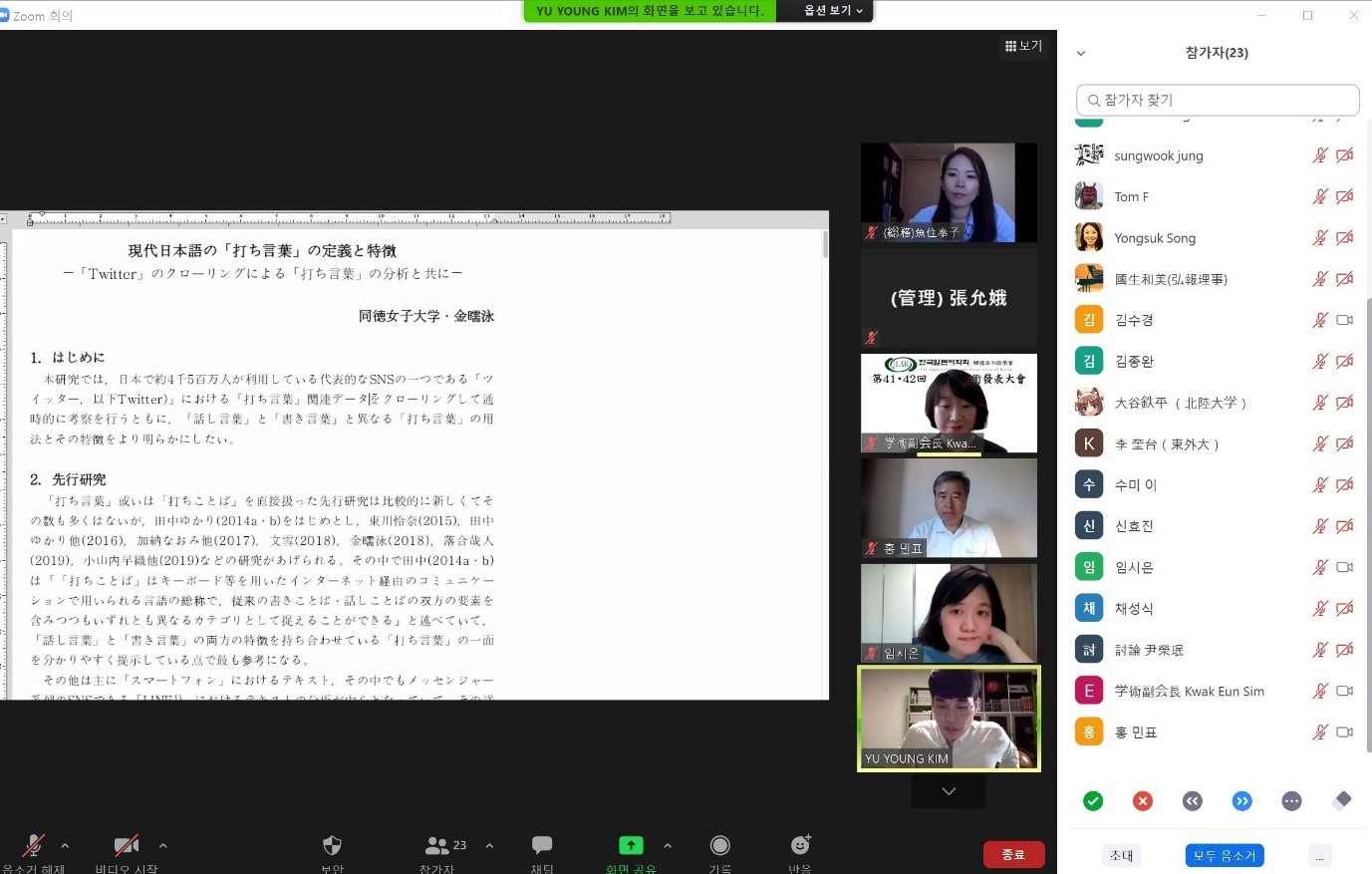The image size is (1372, 874).
Task: Click the security shield icon
Action: 332,846
